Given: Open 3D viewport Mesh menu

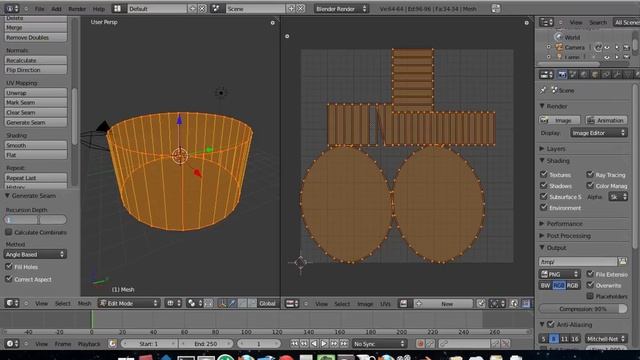Looking at the screenshot, I should 84,303.
